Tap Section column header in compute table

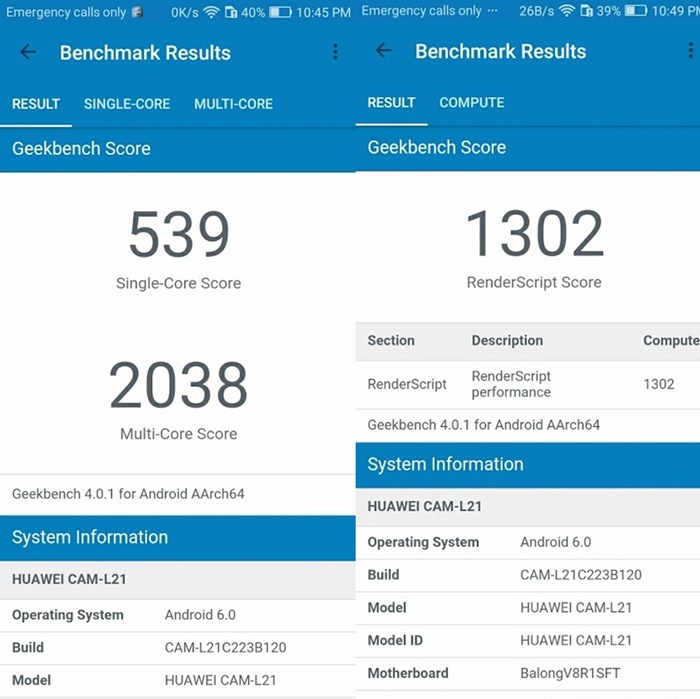391,341
